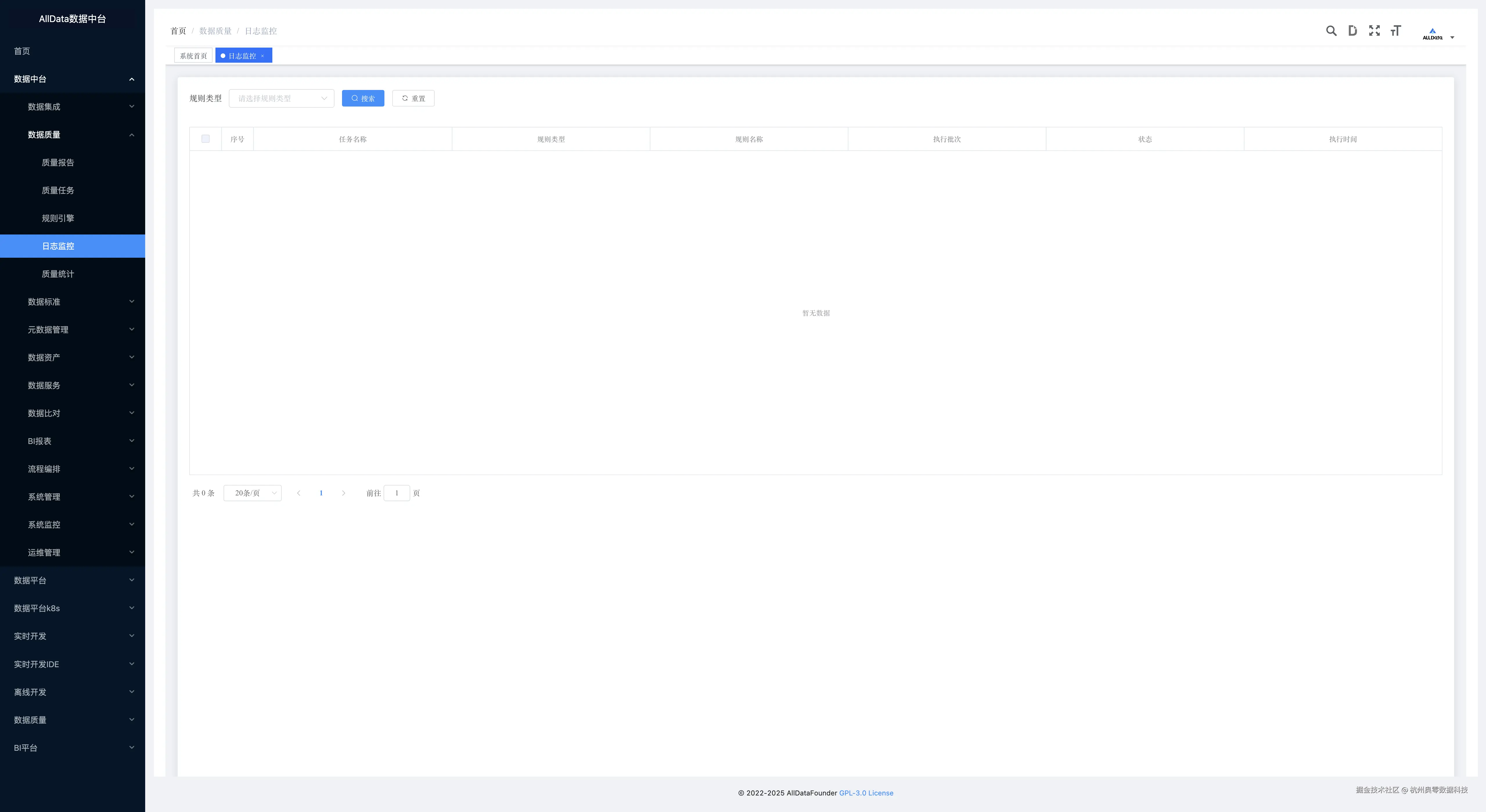Click the header search magnifier icon
This screenshot has height=812, width=1486.
point(1331,31)
